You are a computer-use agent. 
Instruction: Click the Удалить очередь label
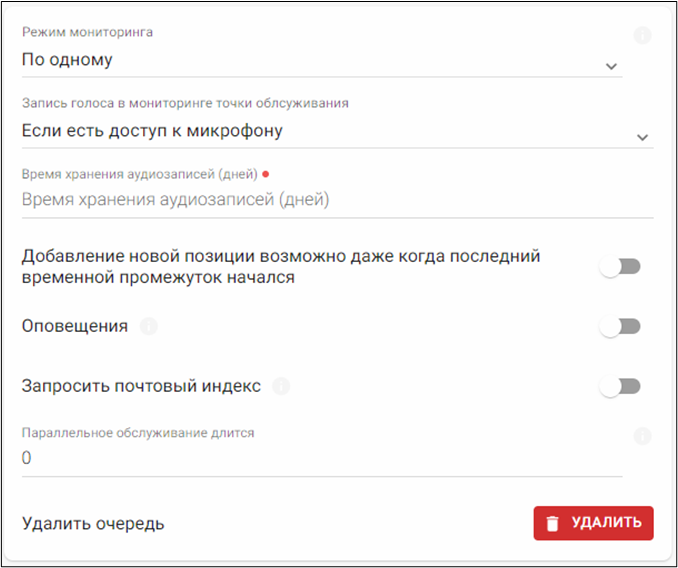pyautogui.click(x=93, y=523)
